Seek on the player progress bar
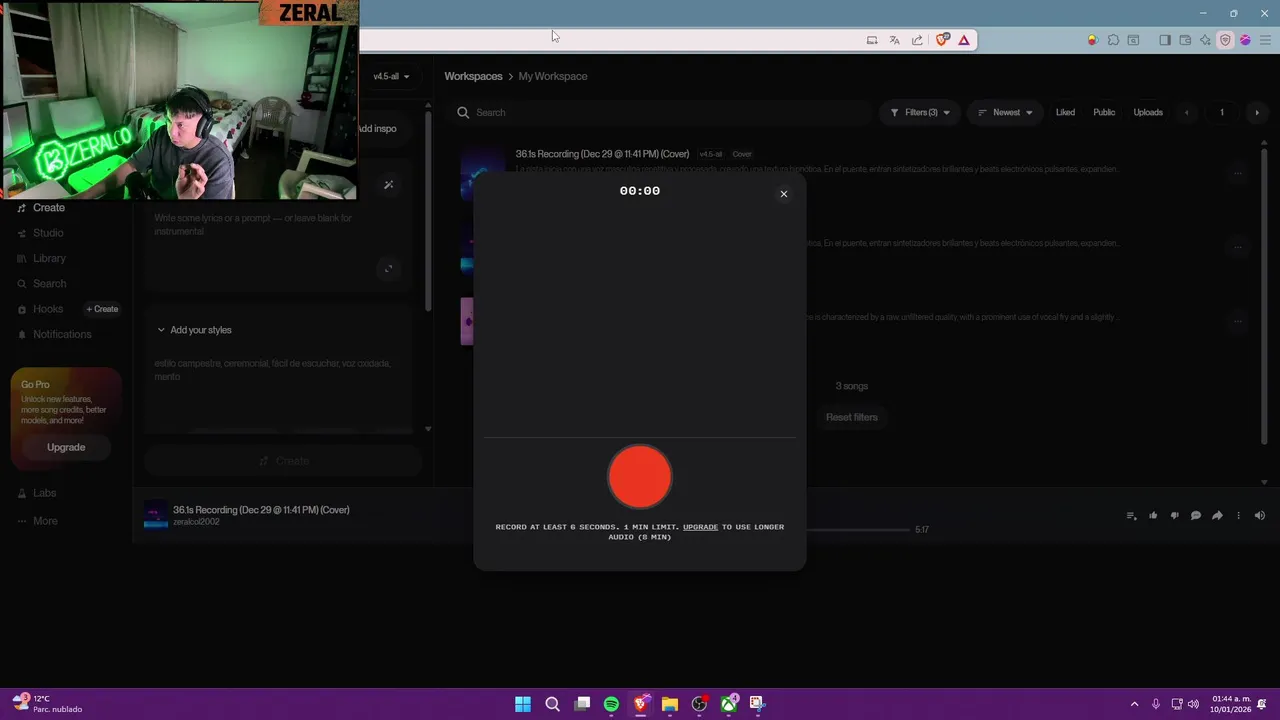The image size is (1280, 720). [858, 529]
